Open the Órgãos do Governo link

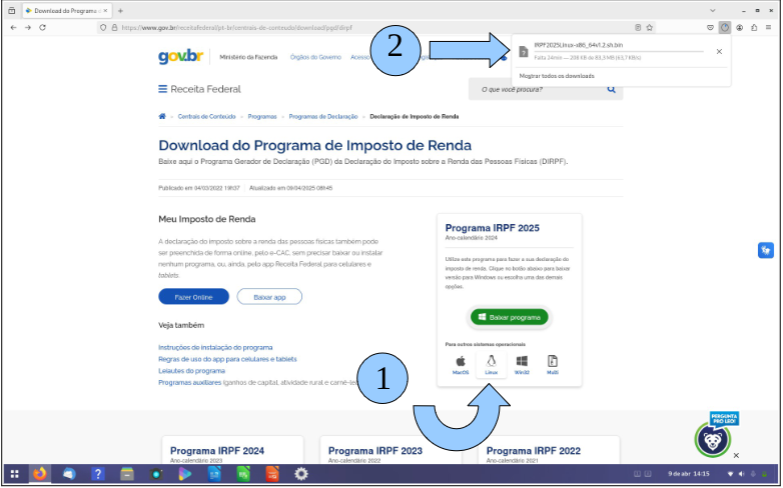[316, 57]
